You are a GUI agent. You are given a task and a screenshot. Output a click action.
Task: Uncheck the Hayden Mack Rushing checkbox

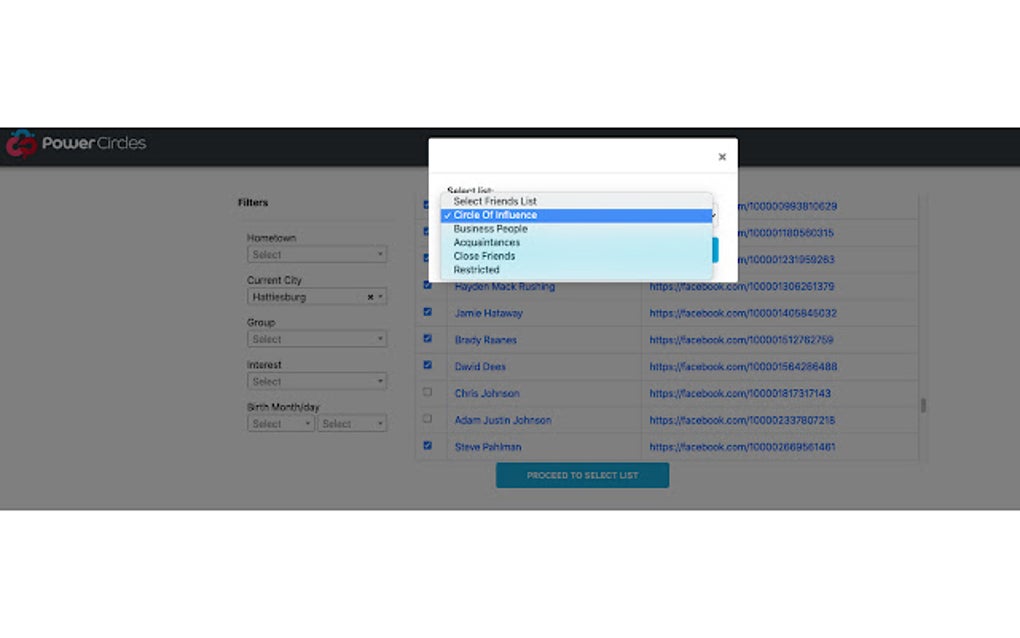click(x=427, y=285)
